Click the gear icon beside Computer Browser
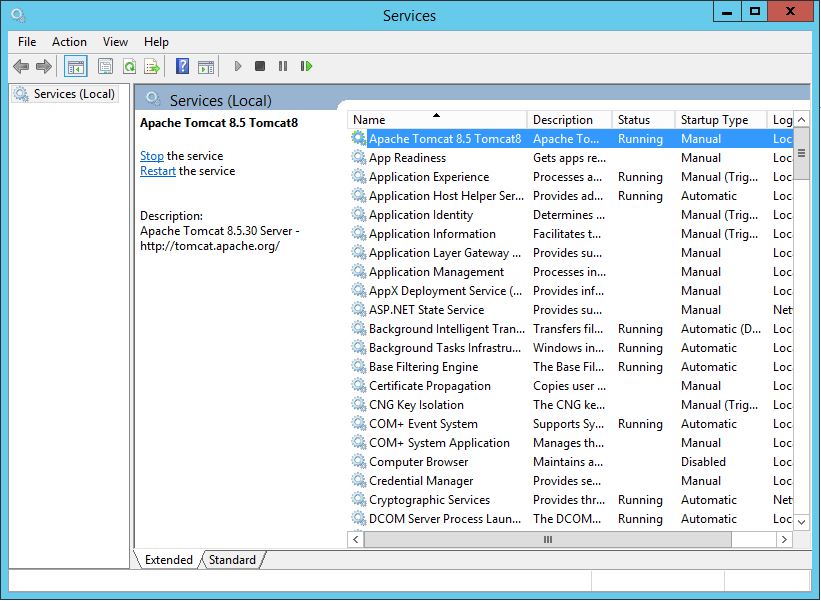 pyautogui.click(x=359, y=461)
